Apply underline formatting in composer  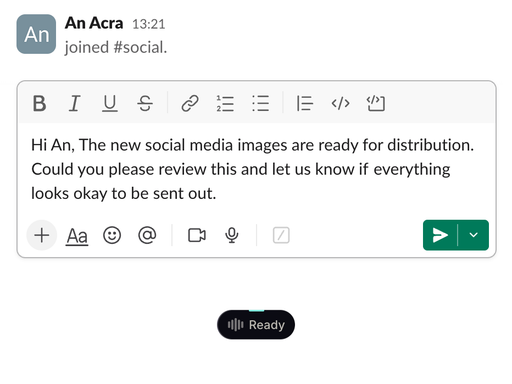(110, 103)
